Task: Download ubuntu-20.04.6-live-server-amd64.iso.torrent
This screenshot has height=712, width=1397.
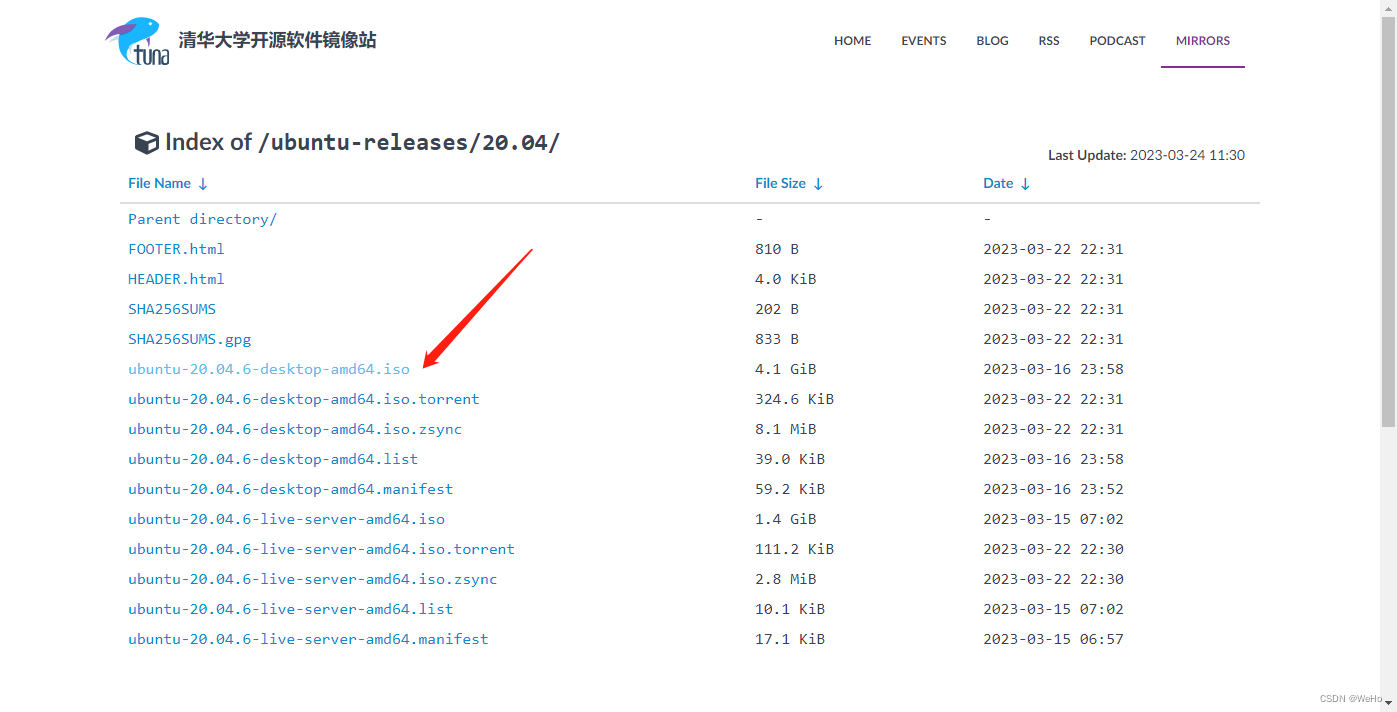Action: [321, 549]
